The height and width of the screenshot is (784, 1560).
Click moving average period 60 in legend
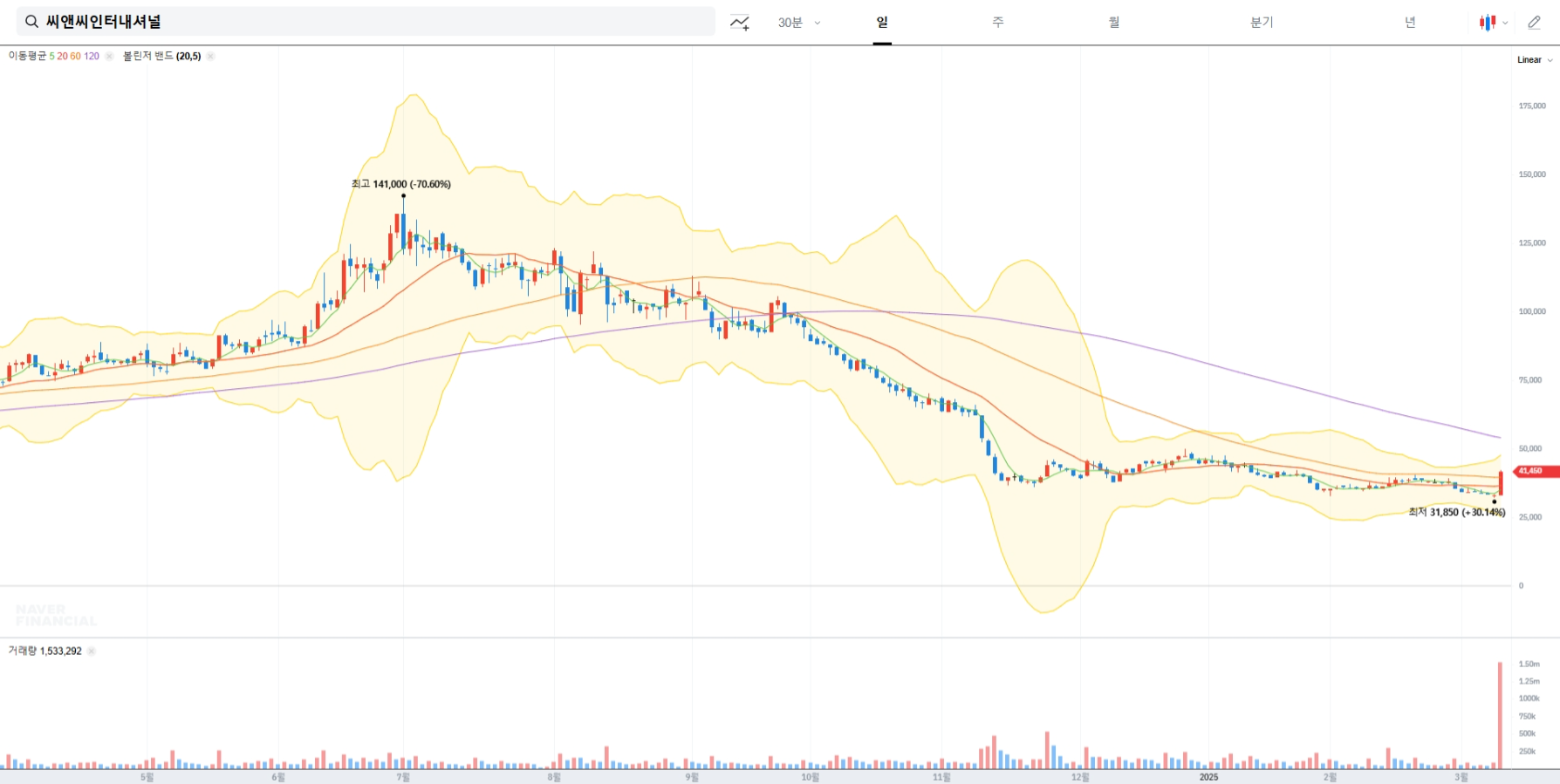(75, 56)
